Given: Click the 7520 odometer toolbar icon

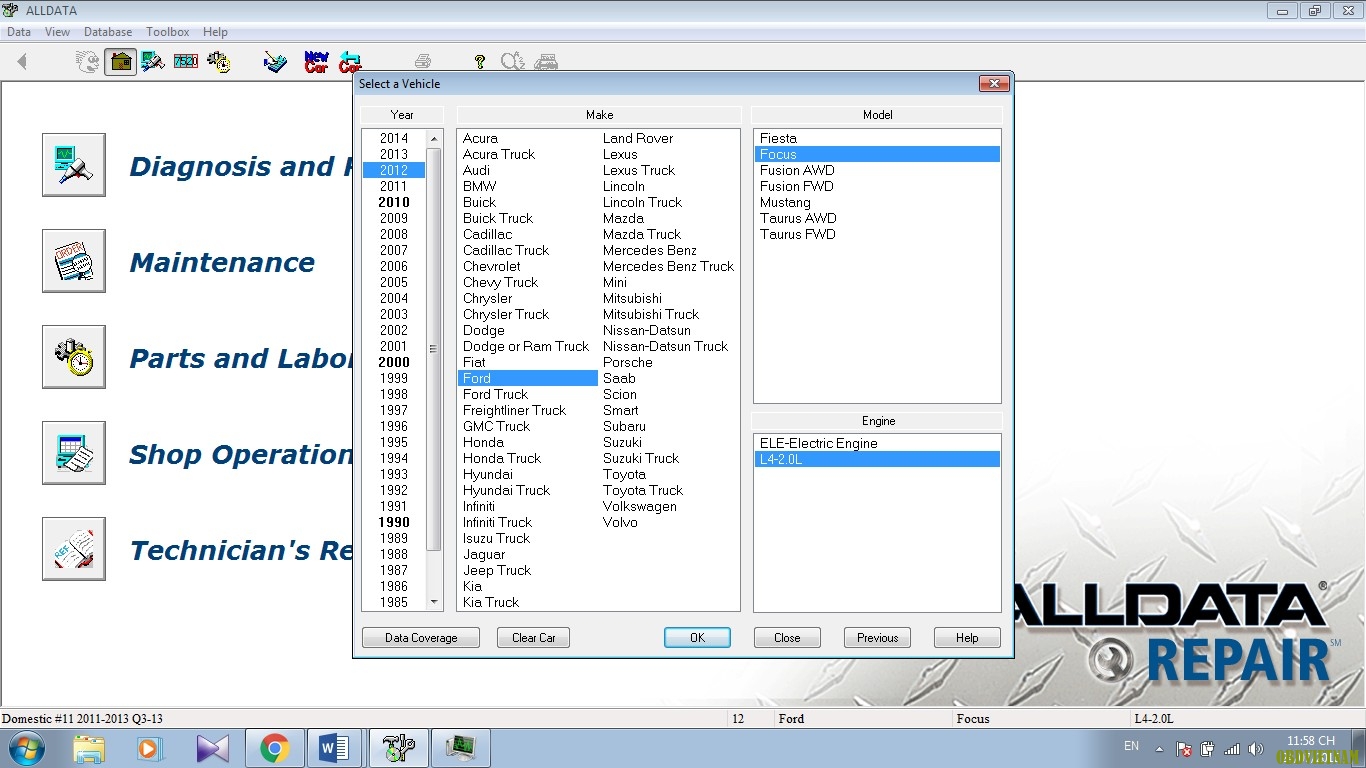Looking at the screenshot, I should pyautogui.click(x=186, y=62).
